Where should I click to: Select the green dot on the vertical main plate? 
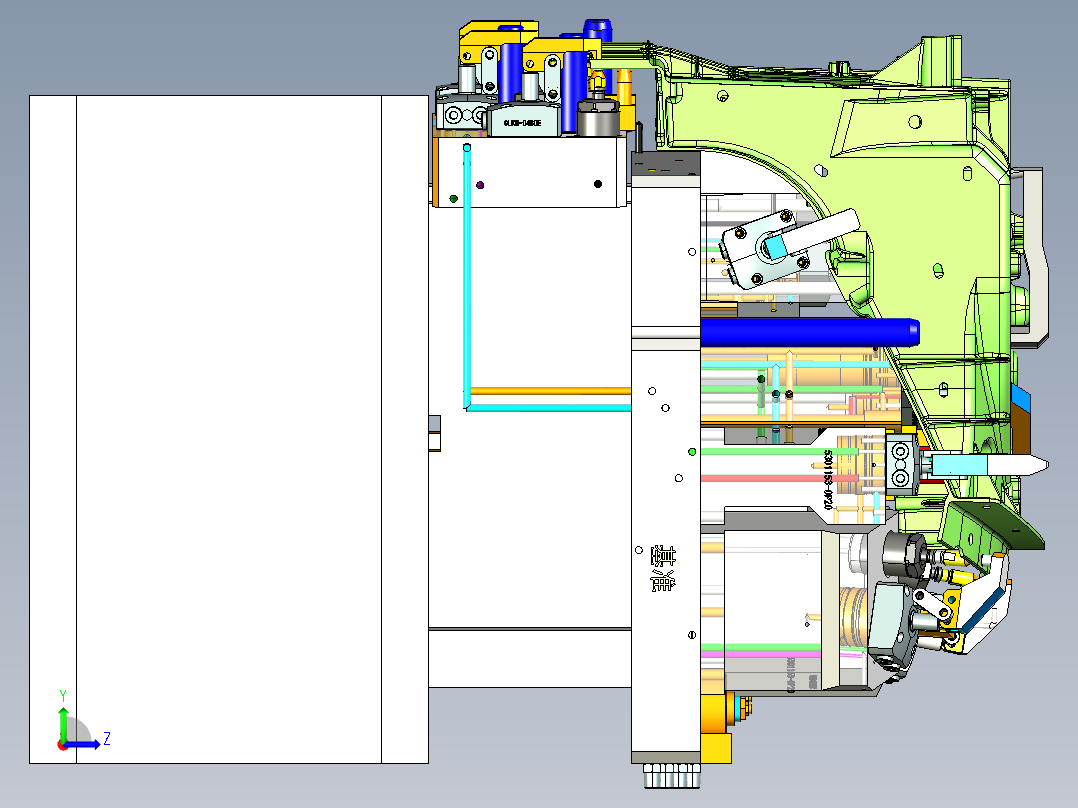(x=692, y=452)
